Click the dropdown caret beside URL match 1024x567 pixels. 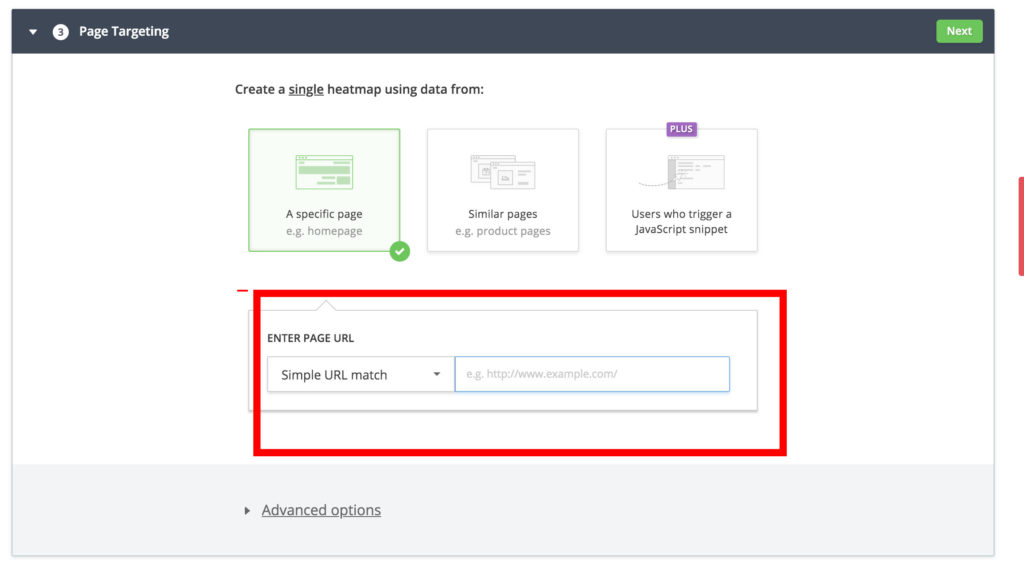tap(436, 374)
